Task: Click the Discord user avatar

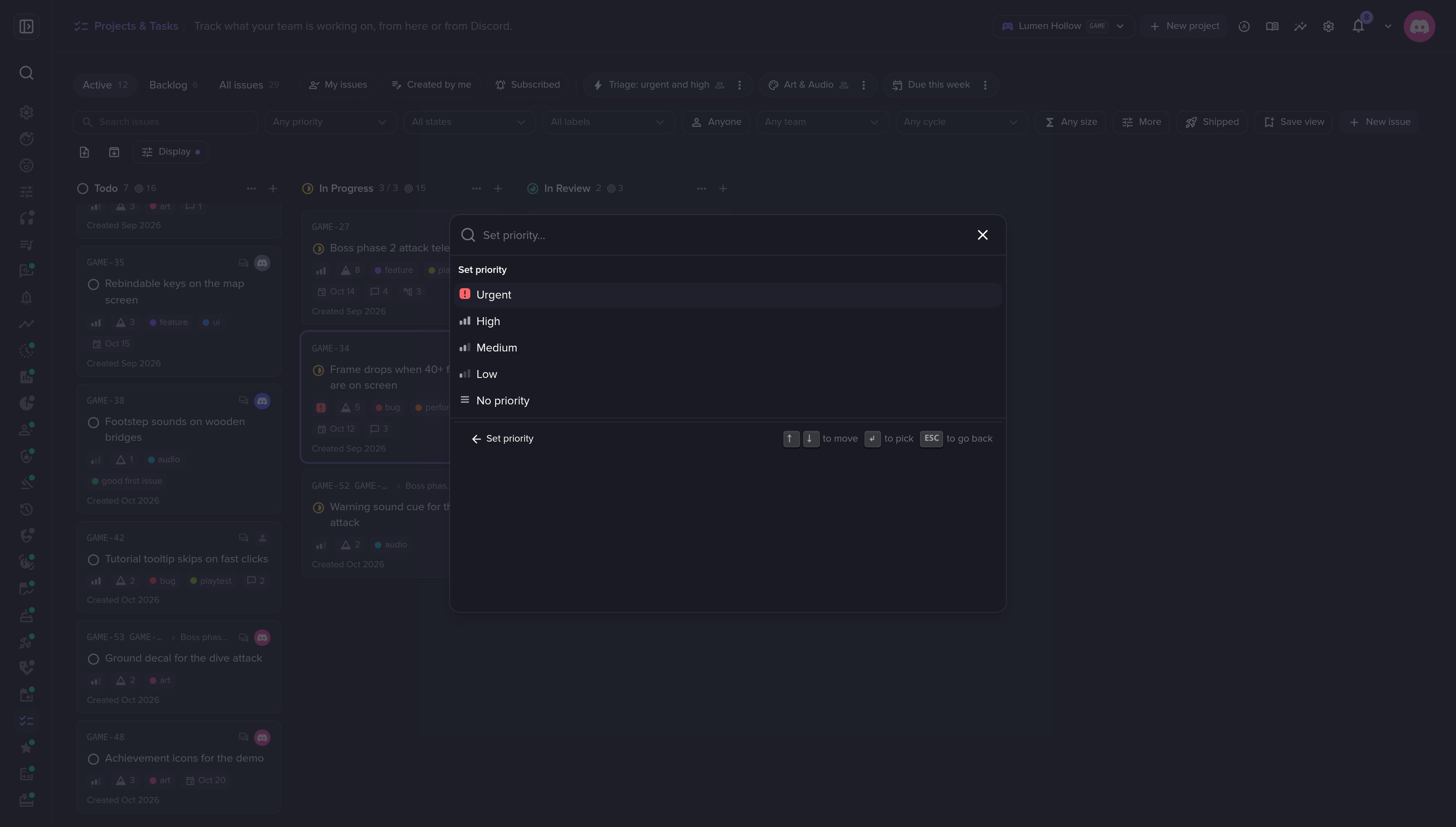Action: [1419, 26]
